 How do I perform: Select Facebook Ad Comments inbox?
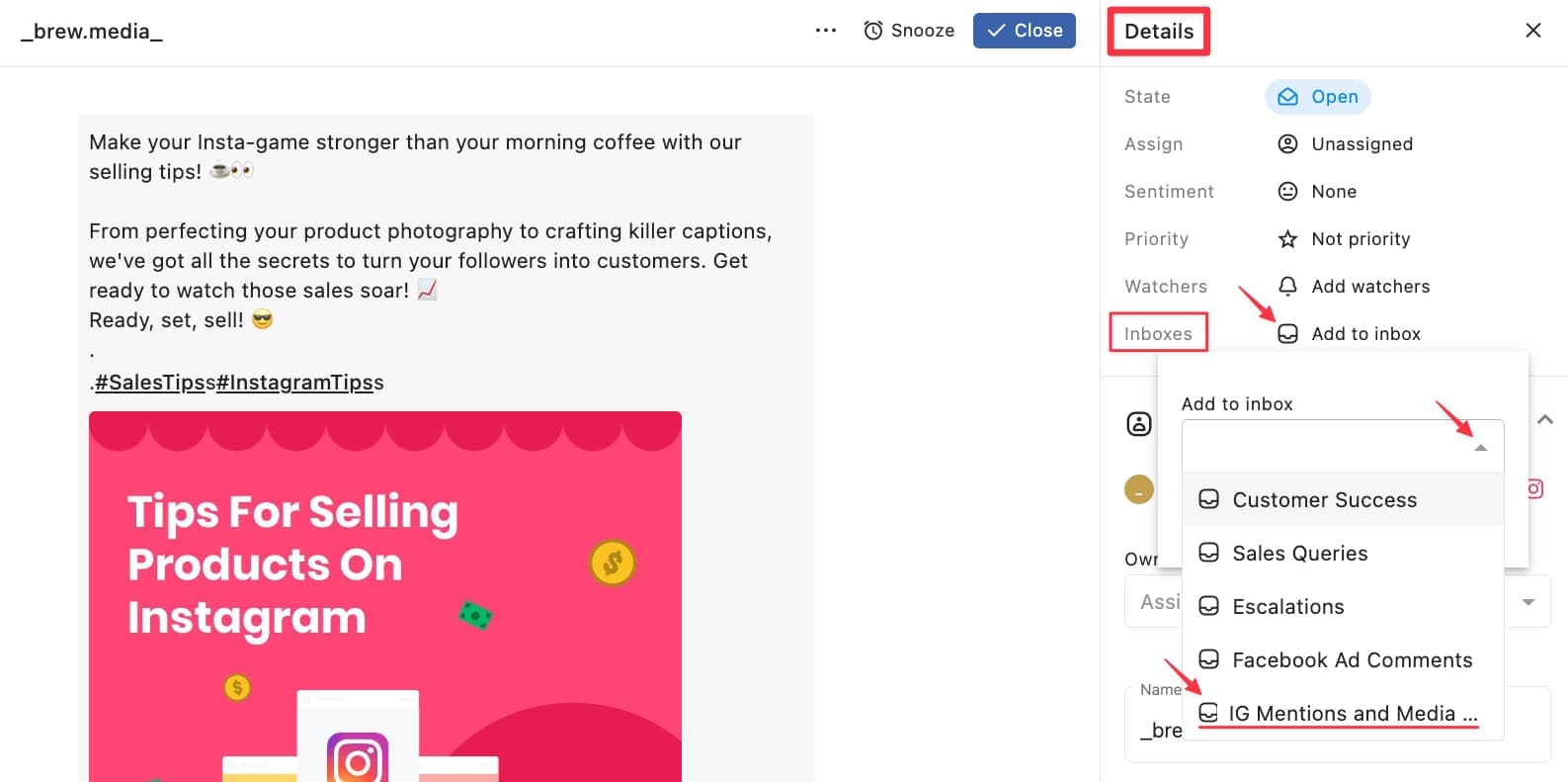[x=1343, y=659]
